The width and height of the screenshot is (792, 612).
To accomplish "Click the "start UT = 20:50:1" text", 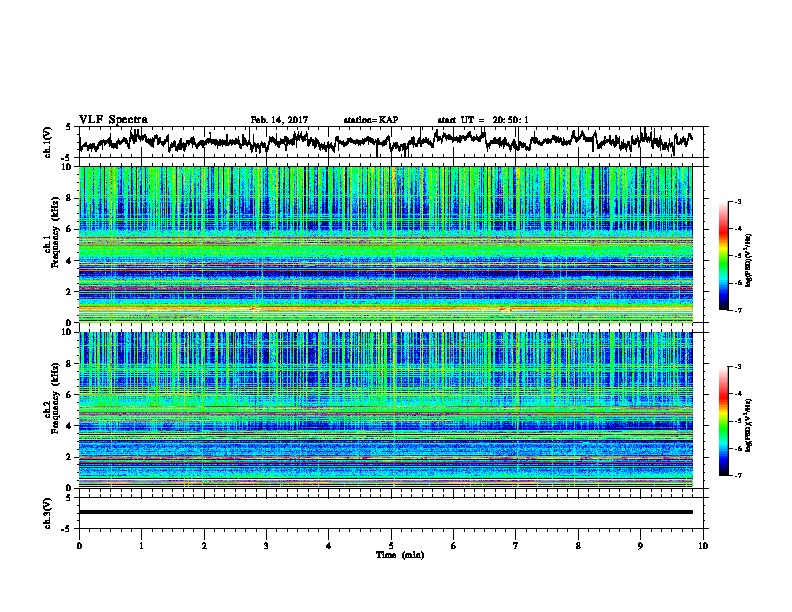I will pos(483,120).
